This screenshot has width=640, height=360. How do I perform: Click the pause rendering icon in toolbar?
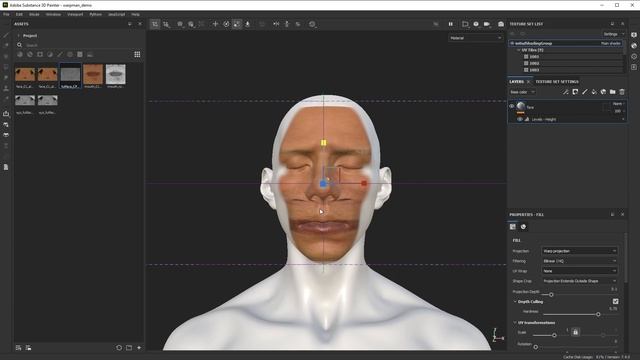pos(451,24)
